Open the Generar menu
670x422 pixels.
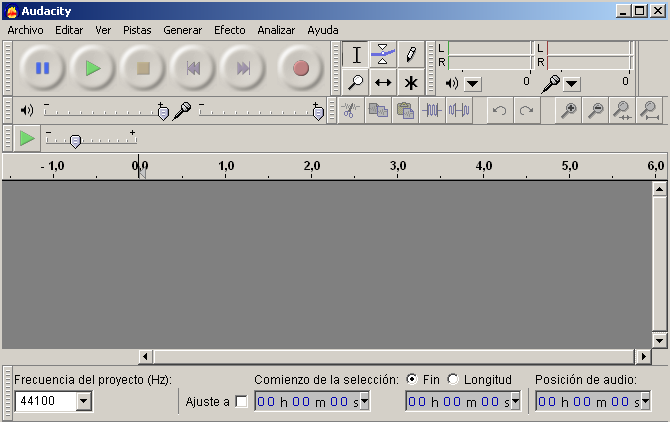click(182, 30)
